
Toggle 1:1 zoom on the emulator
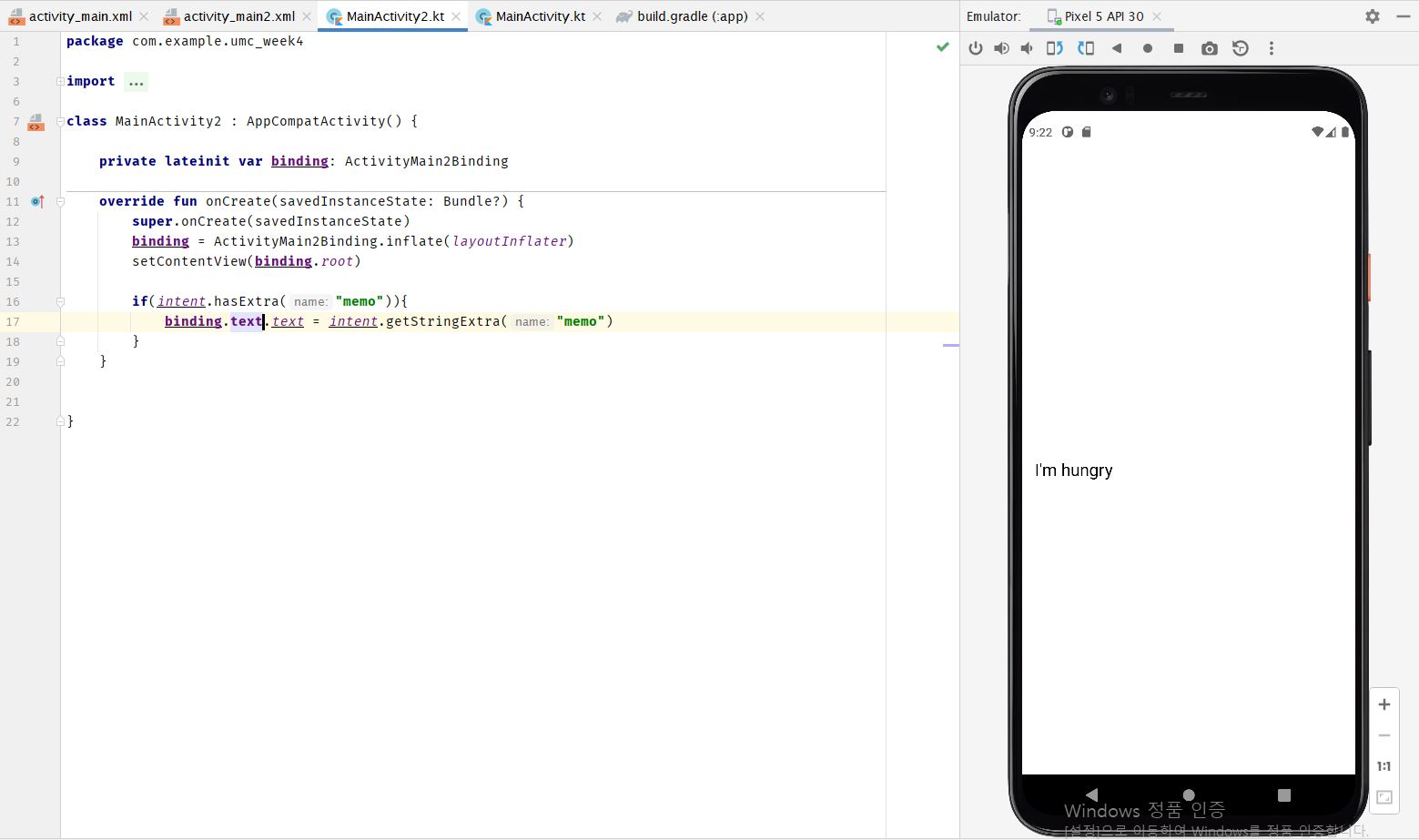point(1384,765)
